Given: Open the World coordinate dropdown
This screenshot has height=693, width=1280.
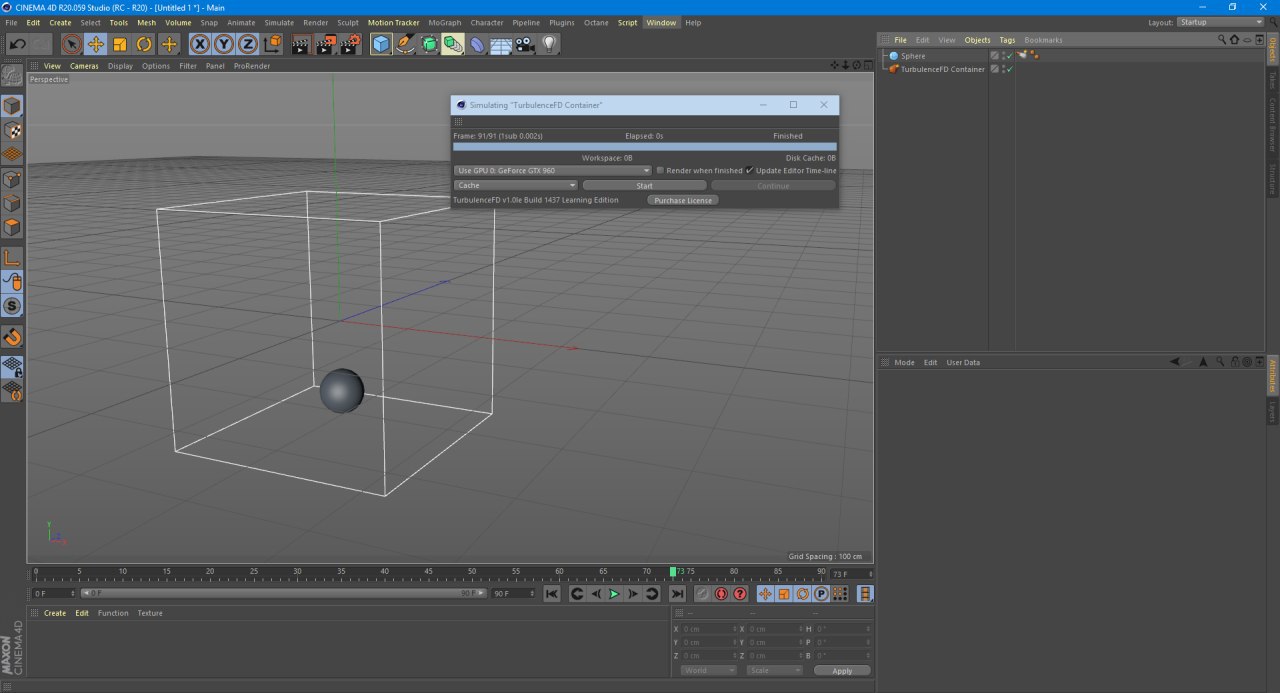Looking at the screenshot, I should (x=709, y=671).
